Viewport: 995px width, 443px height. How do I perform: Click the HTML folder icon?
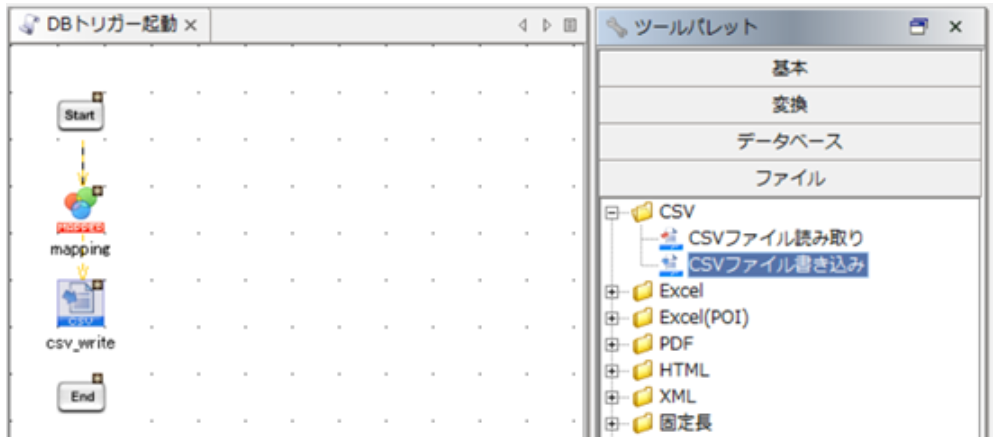(x=643, y=371)
